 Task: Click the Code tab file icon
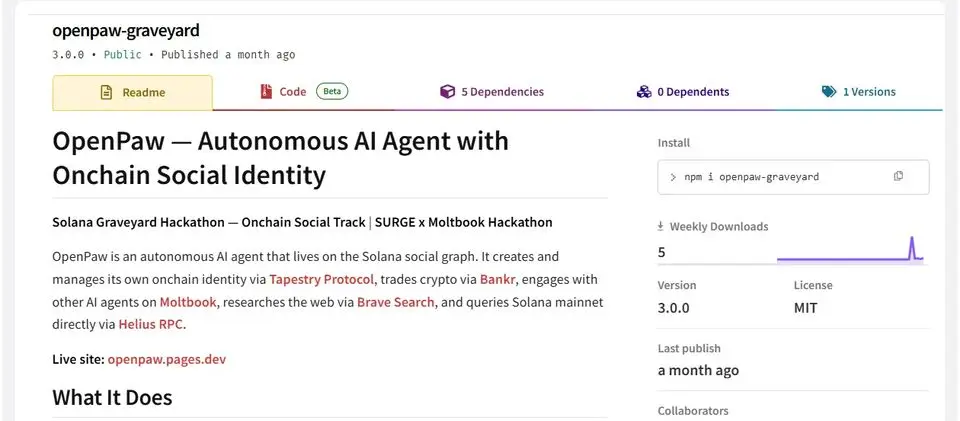(266, 92)
